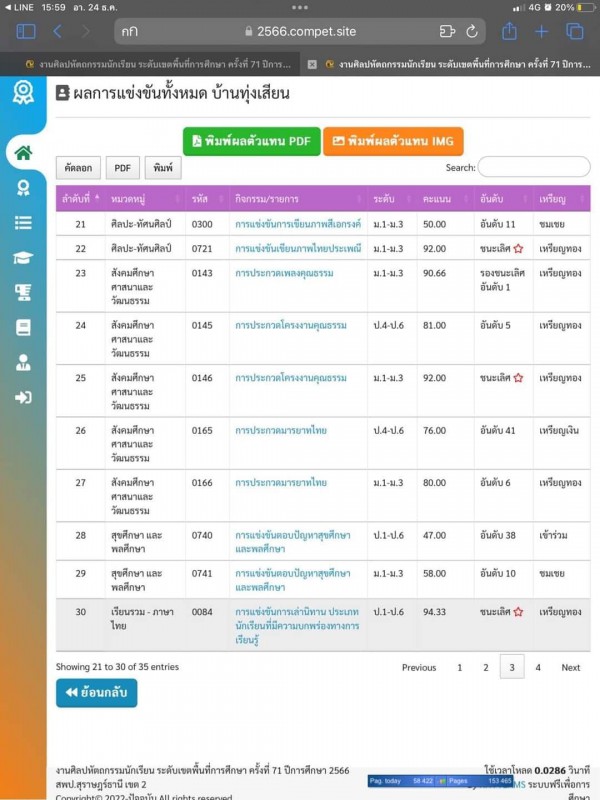
Task: Click the gray PDF export button
Action: (122, 168)
